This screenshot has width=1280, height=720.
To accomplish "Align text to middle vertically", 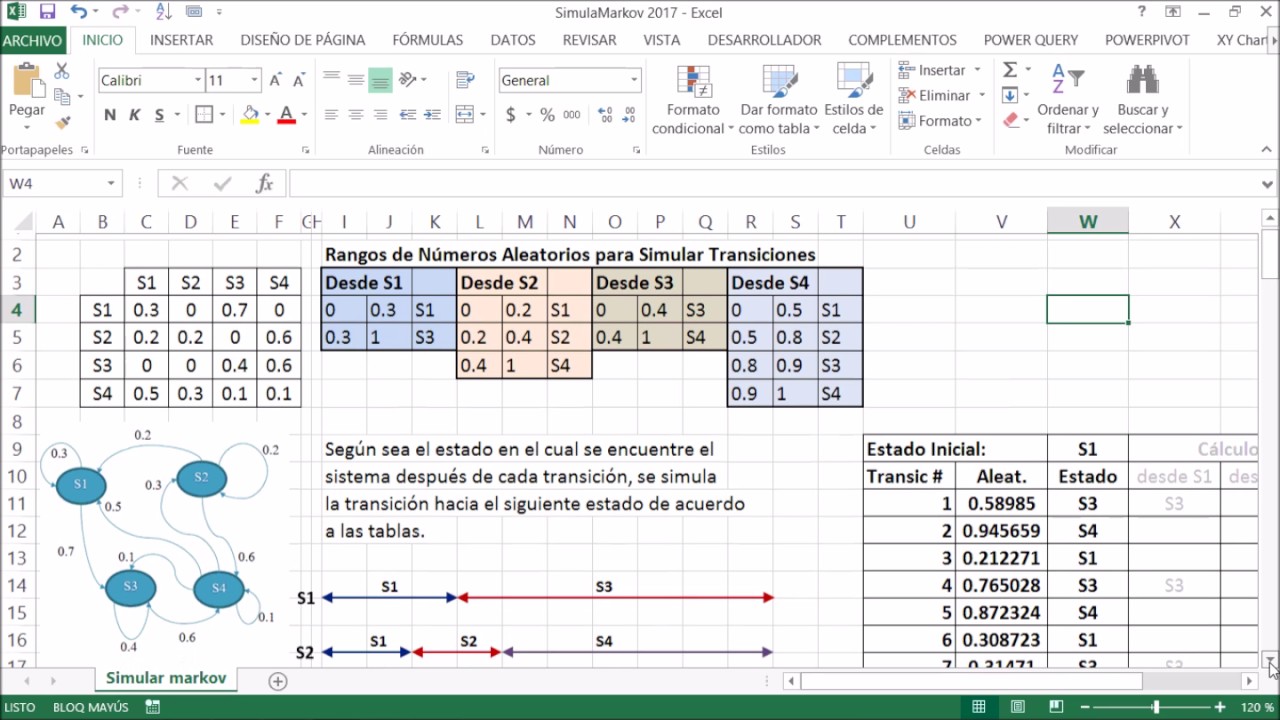I will [x=356, y=80].
